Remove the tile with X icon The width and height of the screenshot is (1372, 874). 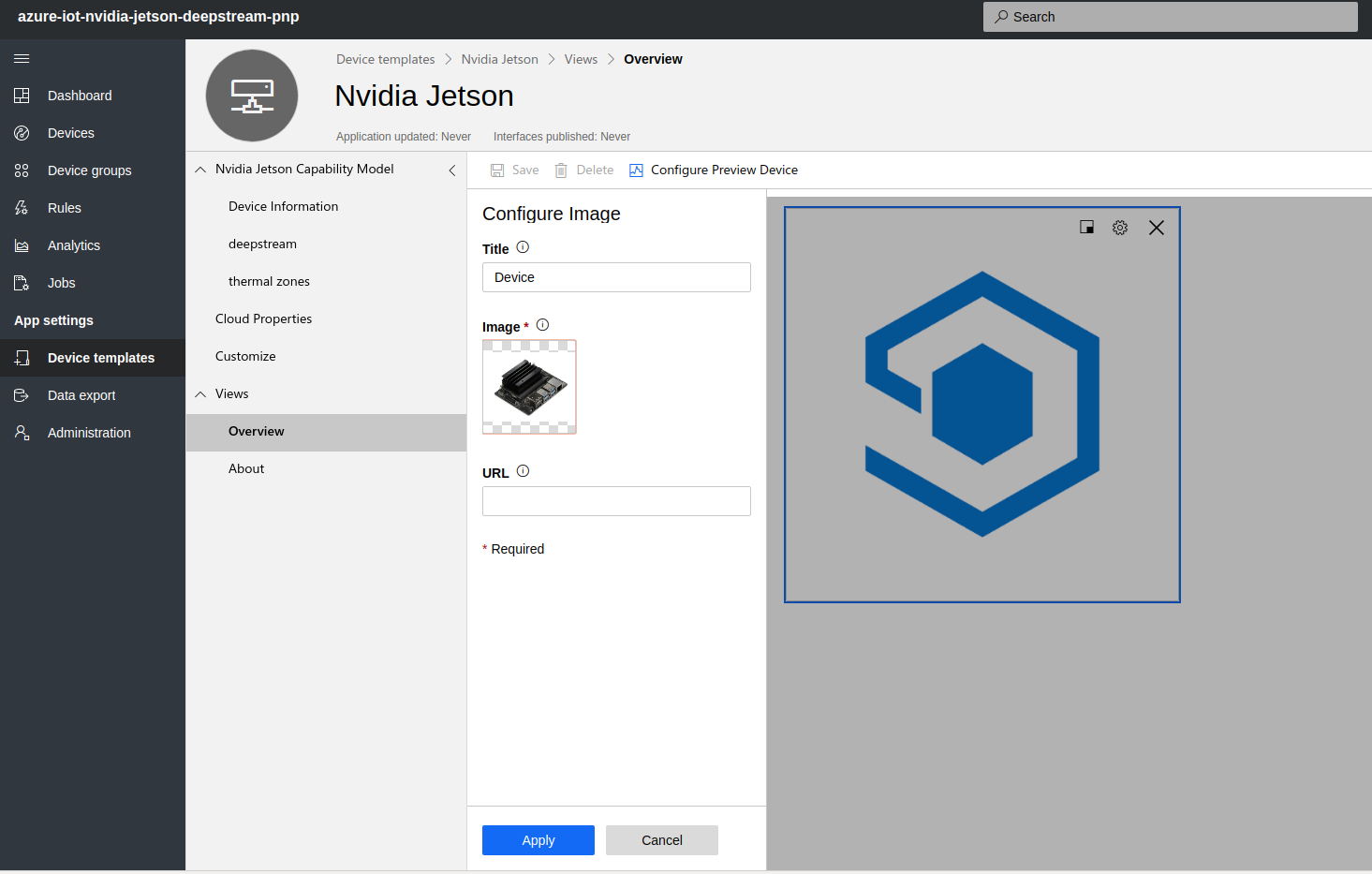(1157, 228)
